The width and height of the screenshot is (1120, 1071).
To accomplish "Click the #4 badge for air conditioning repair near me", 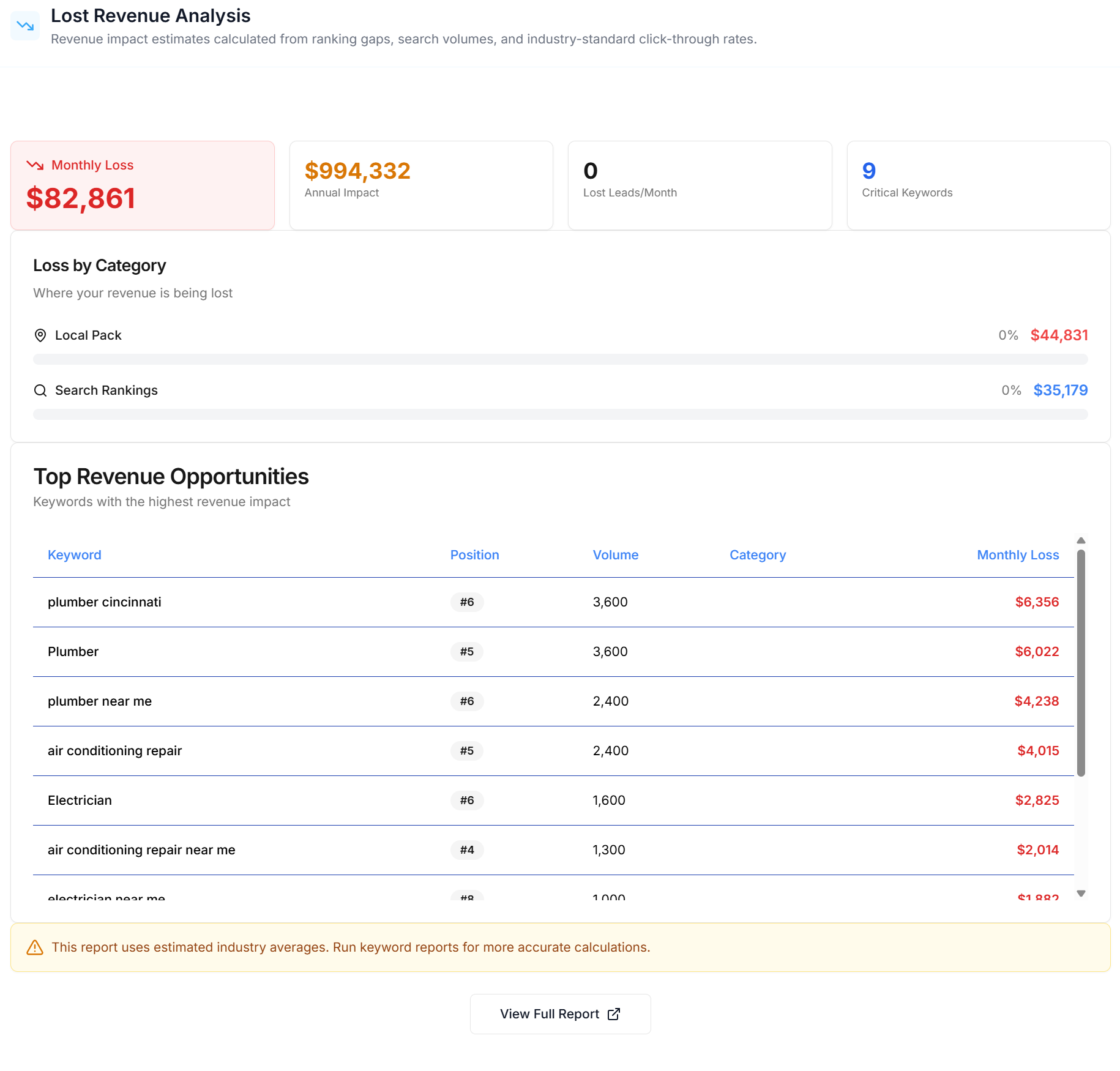I will (467, 850).
